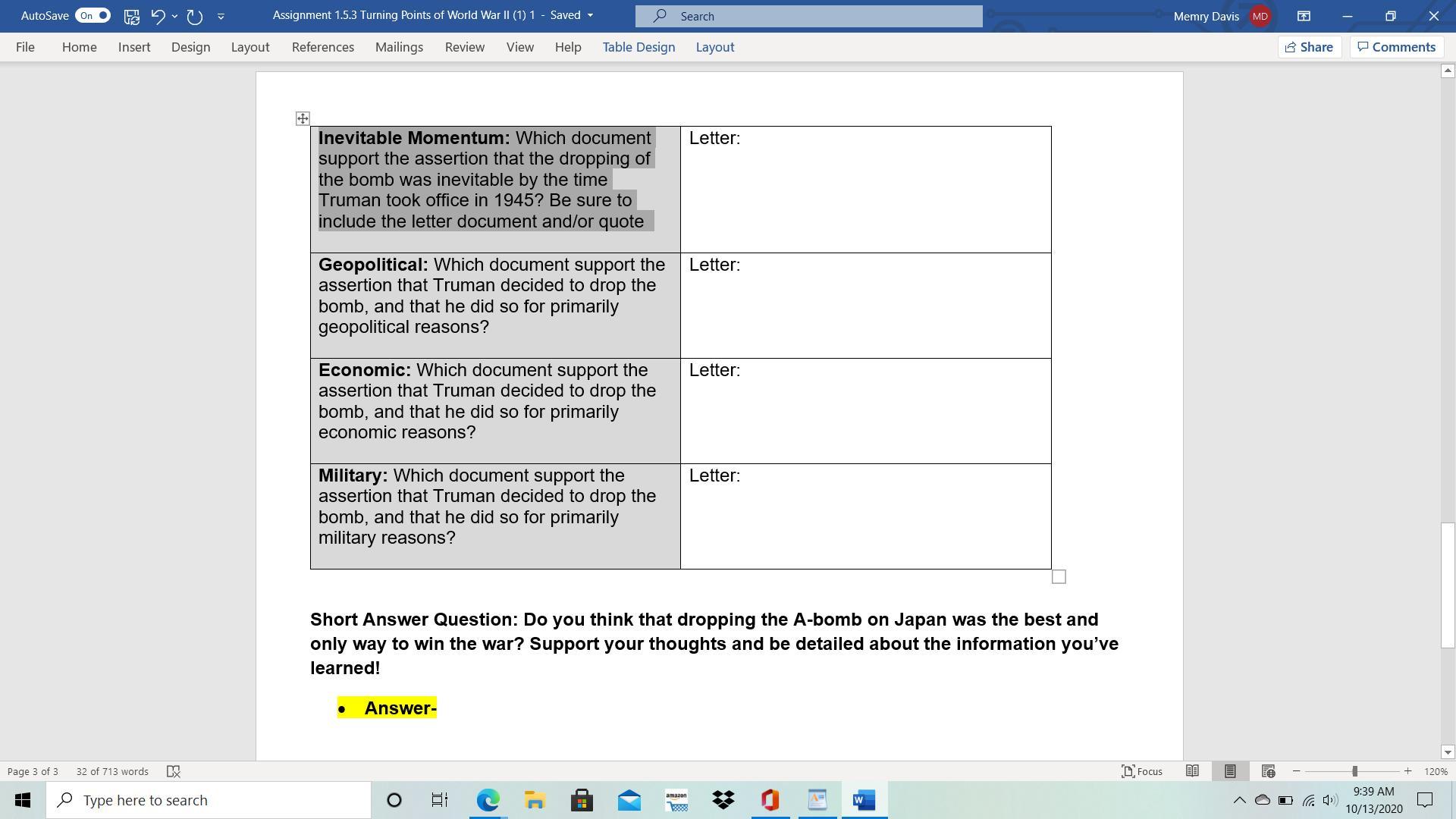
Task: Select Print Layout view button
Action: pos(1230,771)
